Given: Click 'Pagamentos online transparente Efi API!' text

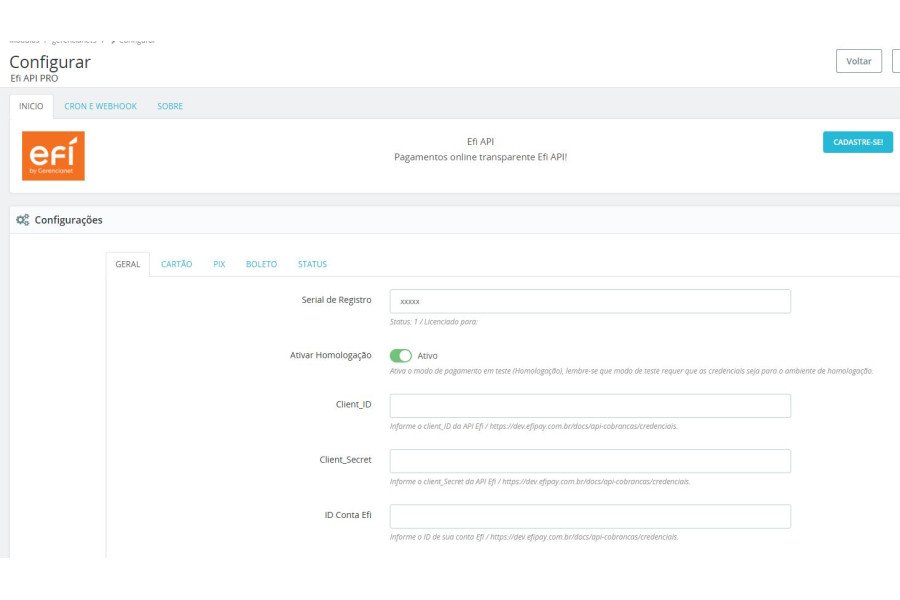Looking at the screenshot, I should 480,157.
